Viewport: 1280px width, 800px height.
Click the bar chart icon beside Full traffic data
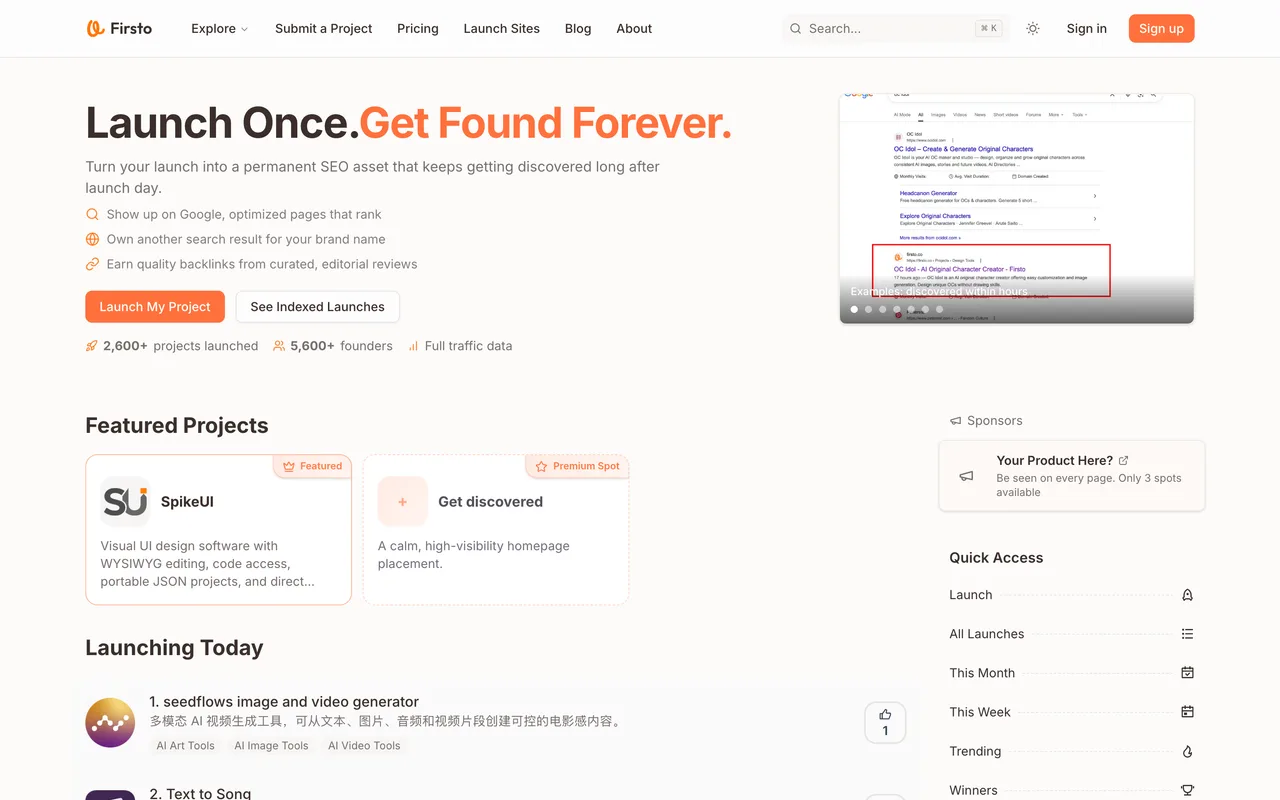(x=413, y=346)
